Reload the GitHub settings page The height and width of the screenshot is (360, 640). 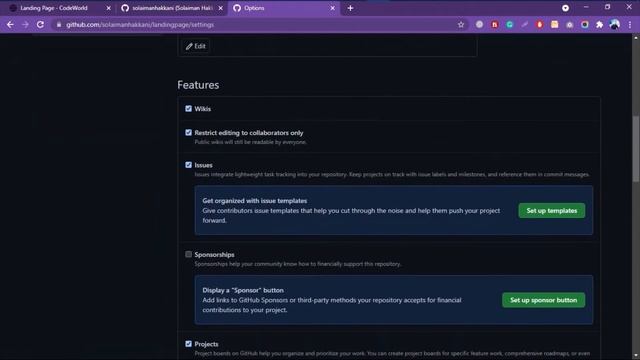(40, 24)
